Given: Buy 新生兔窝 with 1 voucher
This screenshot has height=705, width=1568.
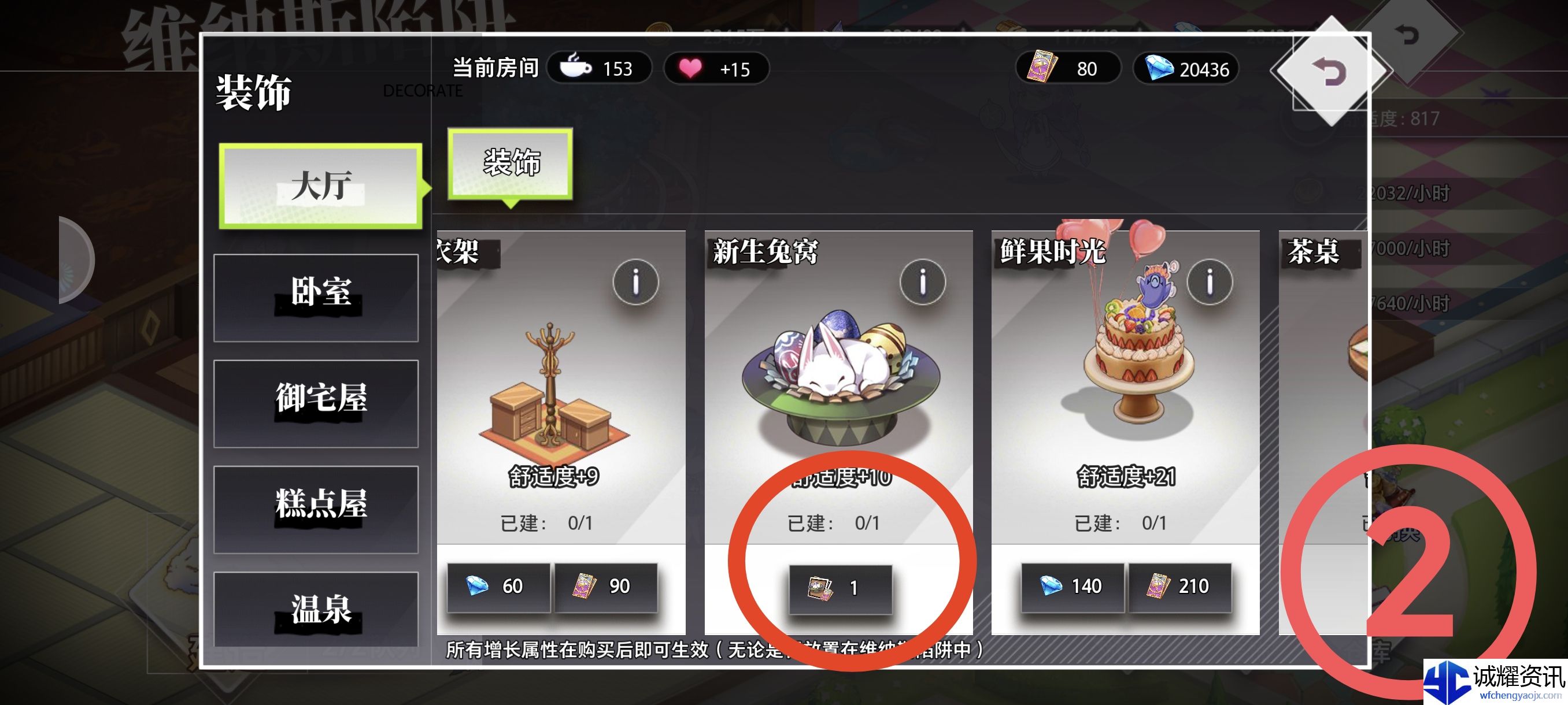Looking at the screenshot, I should click(841, 588).
